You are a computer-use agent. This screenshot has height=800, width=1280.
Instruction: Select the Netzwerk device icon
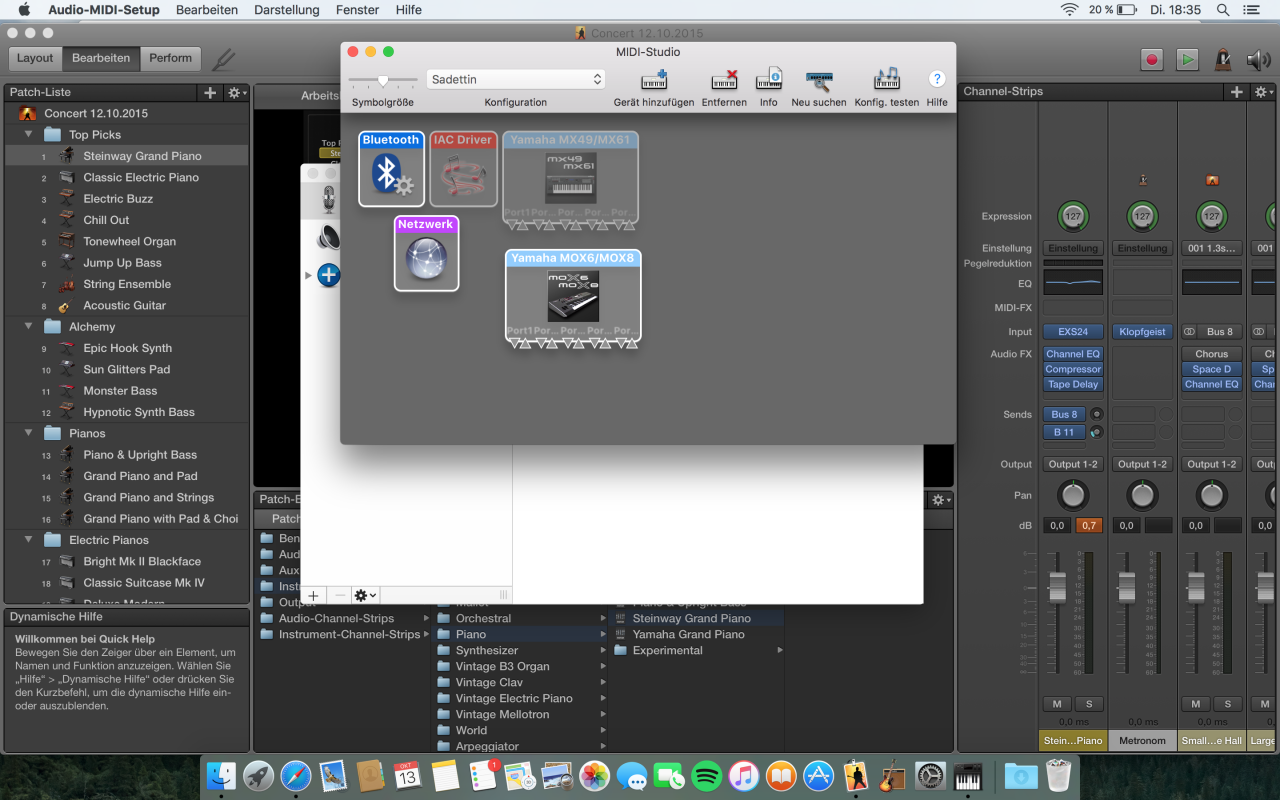tap(426, 253)
